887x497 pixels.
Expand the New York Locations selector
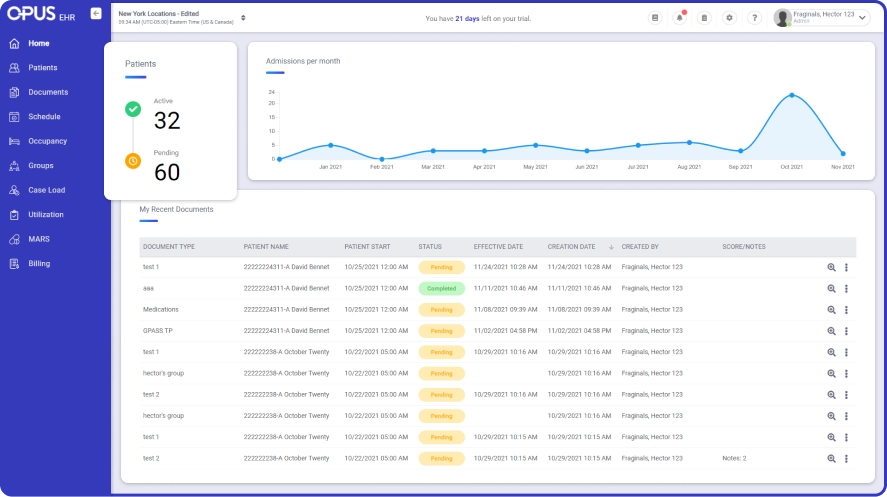(243, 18)
